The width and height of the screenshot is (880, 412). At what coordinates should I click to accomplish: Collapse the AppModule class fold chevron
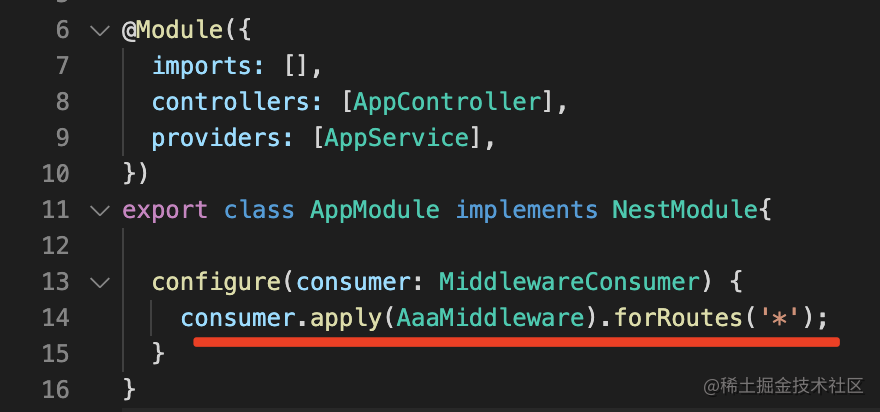(100, 210)
